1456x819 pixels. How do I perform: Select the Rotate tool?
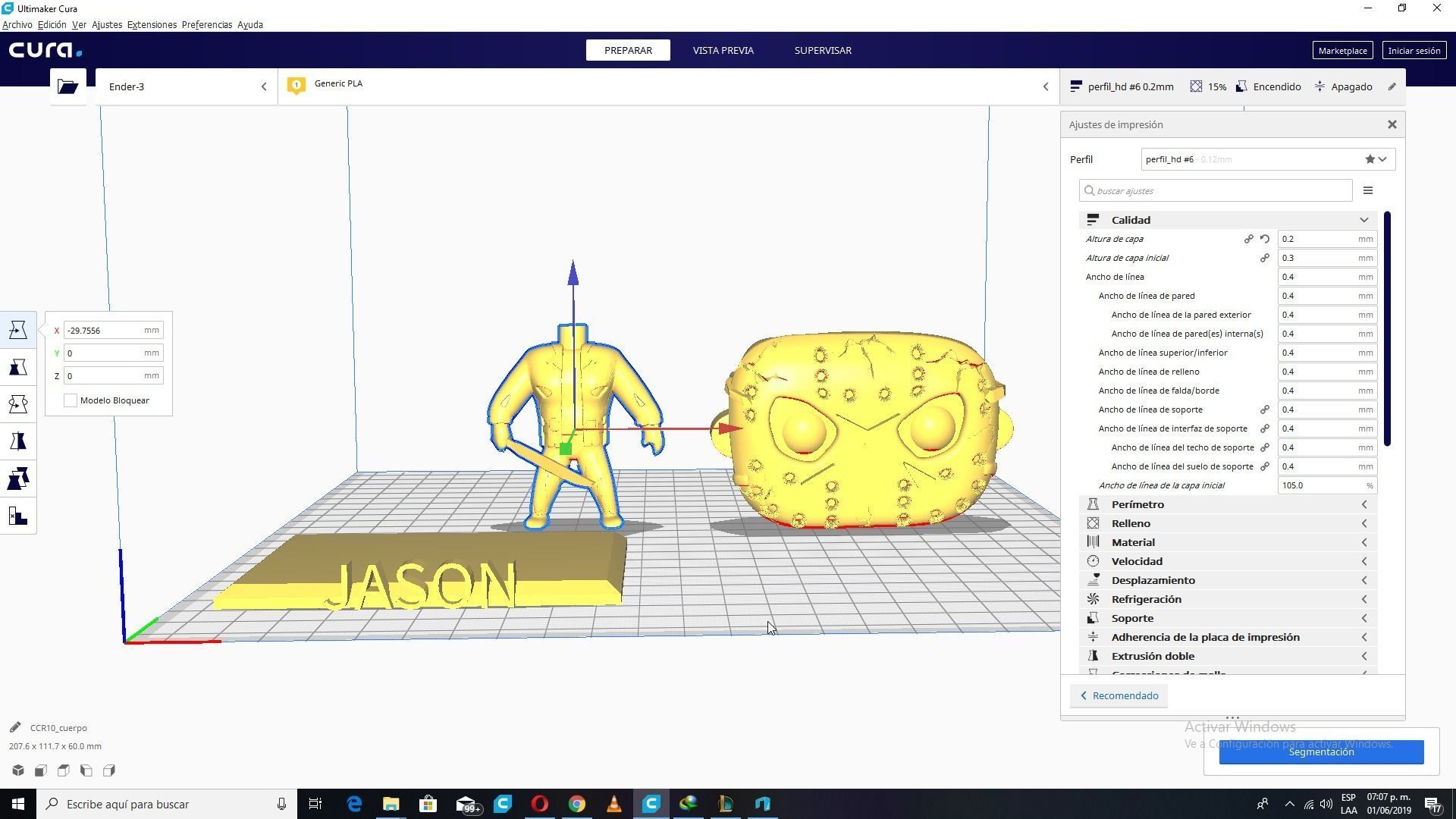tap(18, 404)
